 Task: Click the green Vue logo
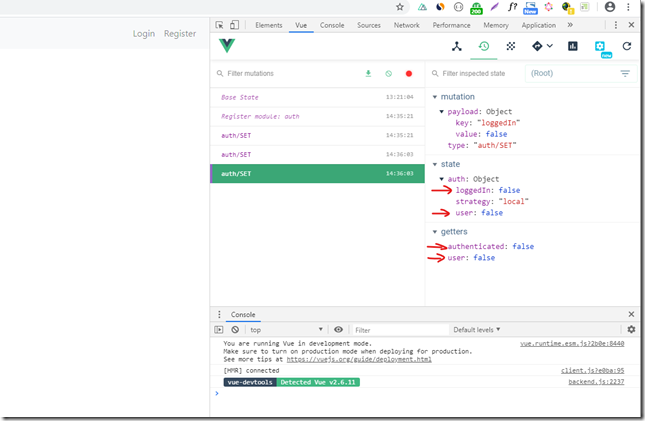coord(227,46)
